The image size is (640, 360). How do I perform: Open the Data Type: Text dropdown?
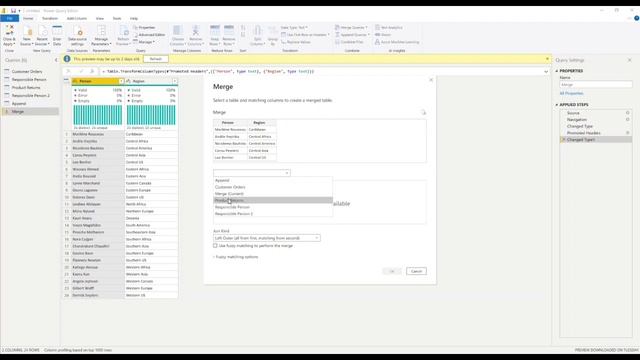[294, 27]
